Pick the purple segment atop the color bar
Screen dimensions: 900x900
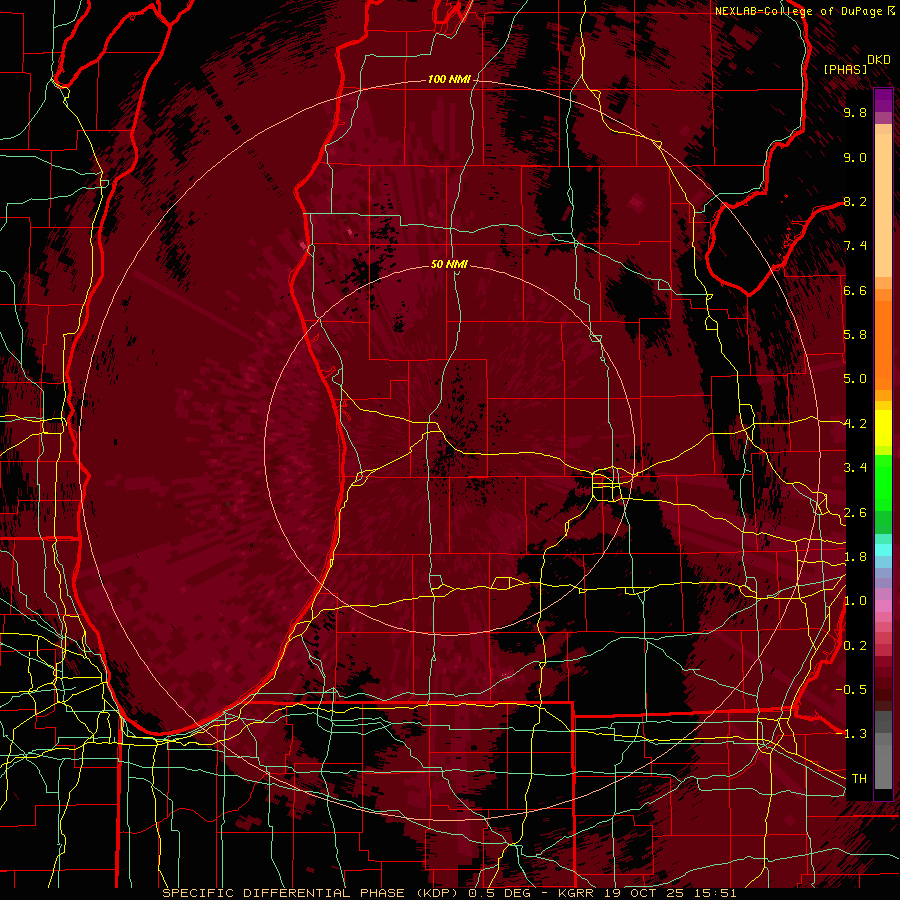point(883,100)
